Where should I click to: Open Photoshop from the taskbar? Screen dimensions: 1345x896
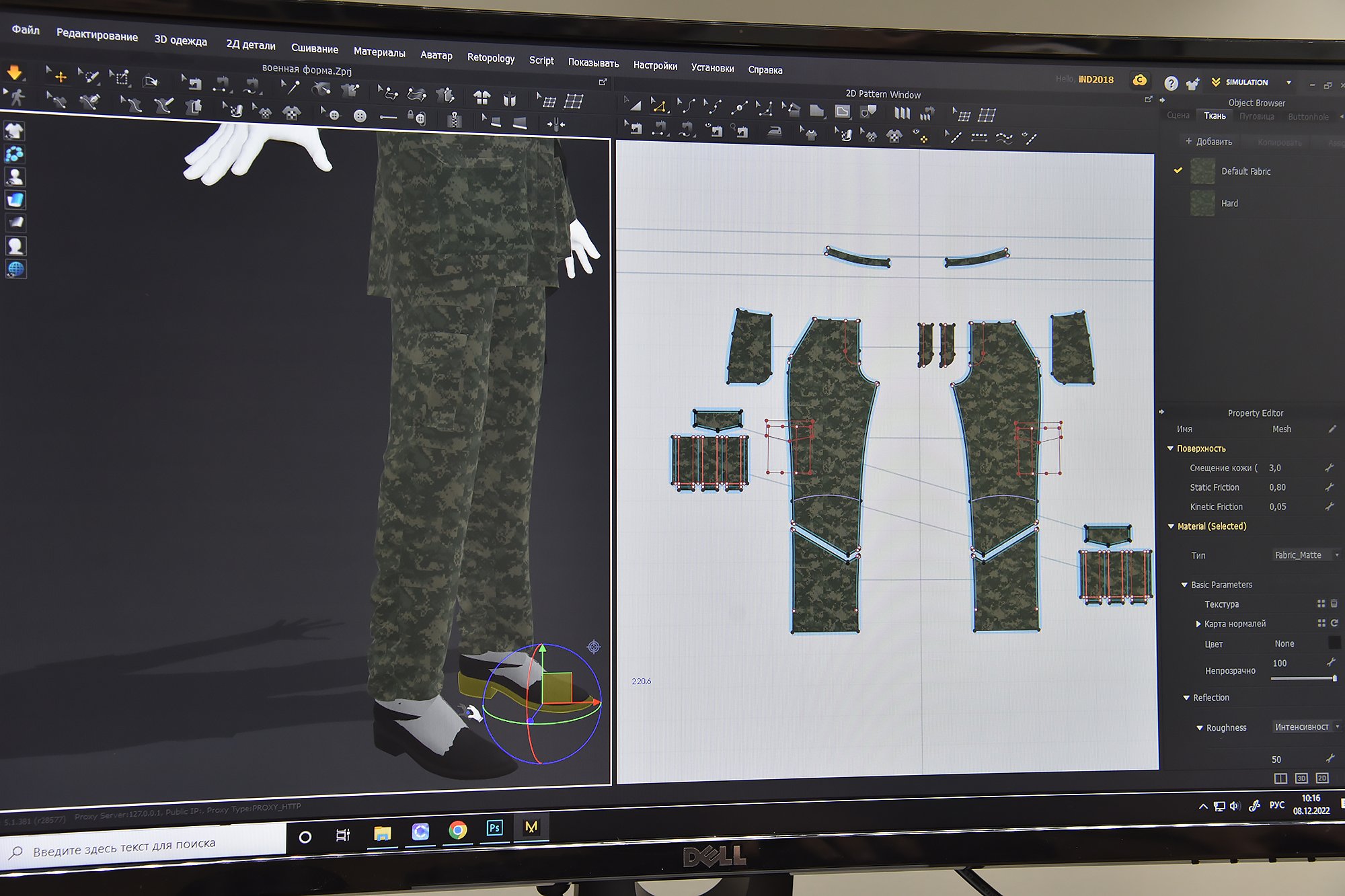[x=494, y=828]
